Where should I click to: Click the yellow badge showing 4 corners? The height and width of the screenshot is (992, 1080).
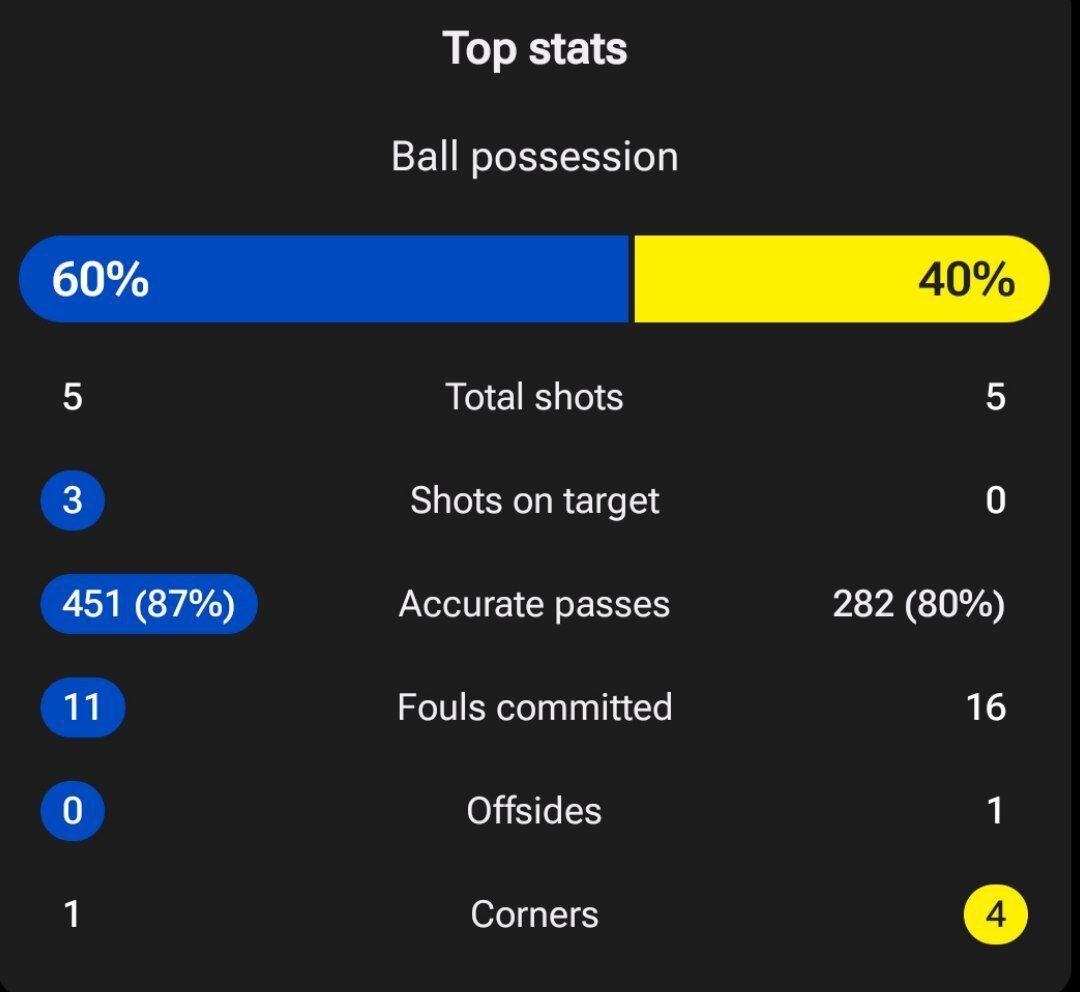tap(995, 915)
